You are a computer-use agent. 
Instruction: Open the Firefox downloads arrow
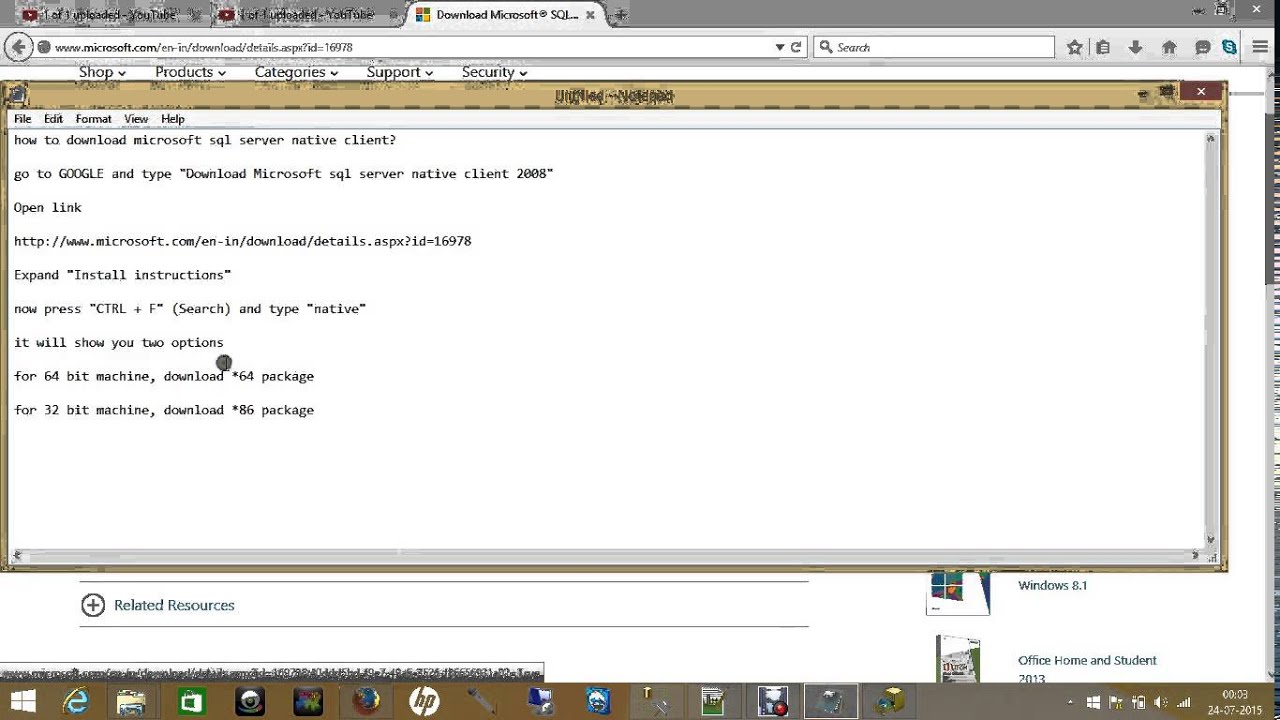point(1135,47)
